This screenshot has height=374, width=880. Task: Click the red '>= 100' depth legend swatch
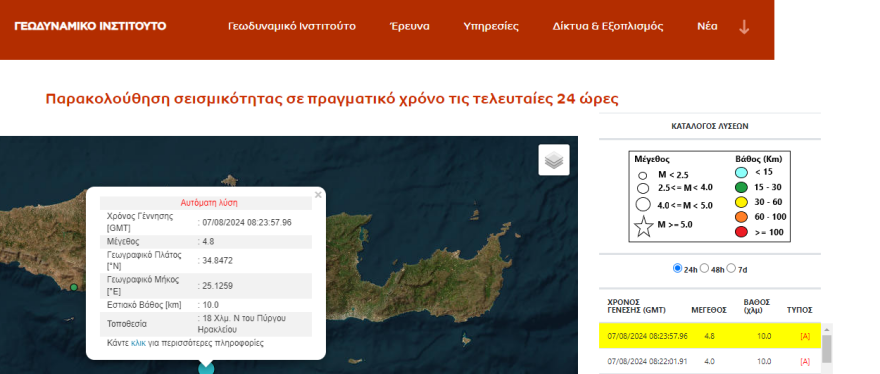(741, 232)
